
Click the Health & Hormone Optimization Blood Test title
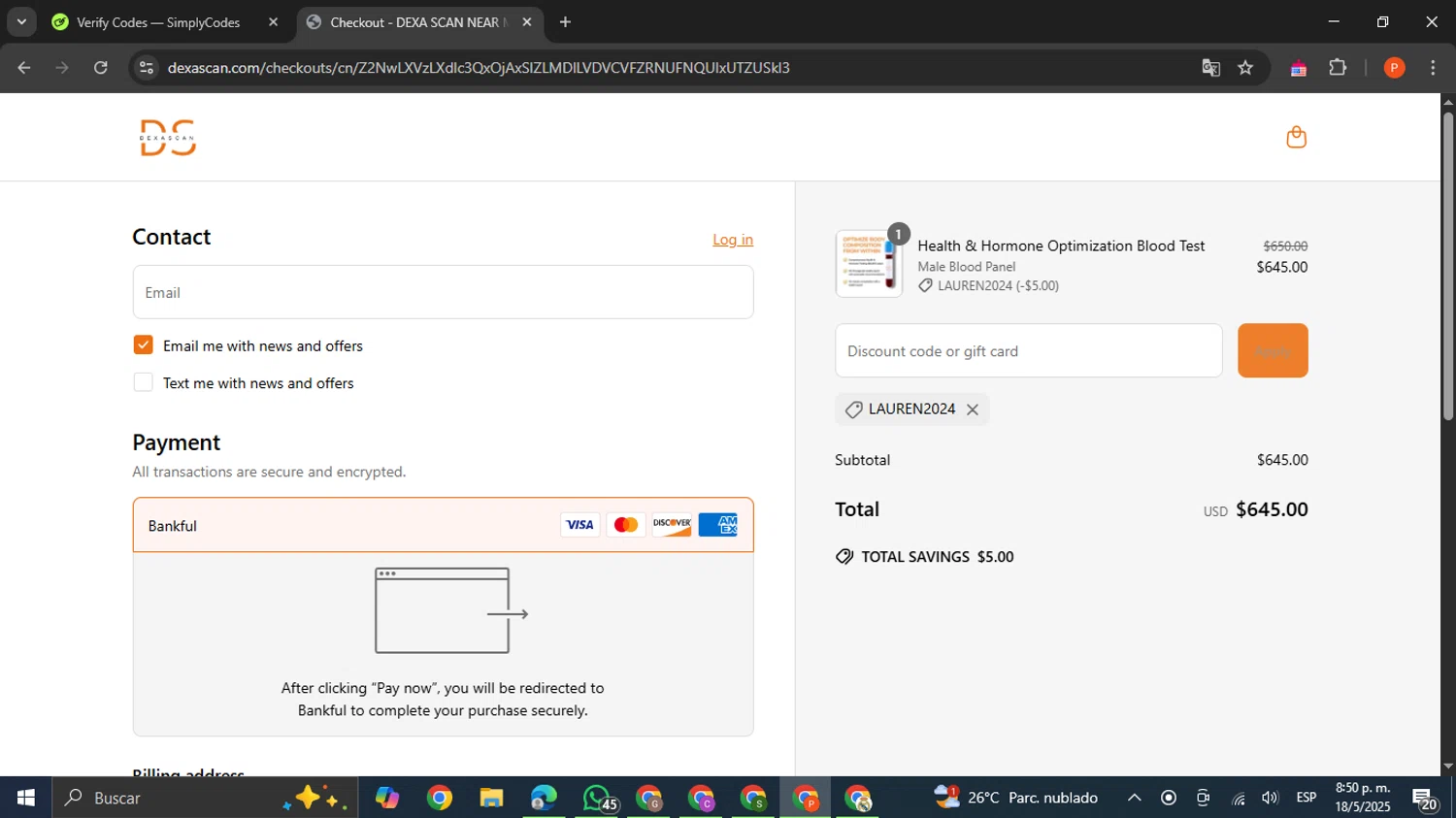pyautogui.click(x=1061, y=246)
